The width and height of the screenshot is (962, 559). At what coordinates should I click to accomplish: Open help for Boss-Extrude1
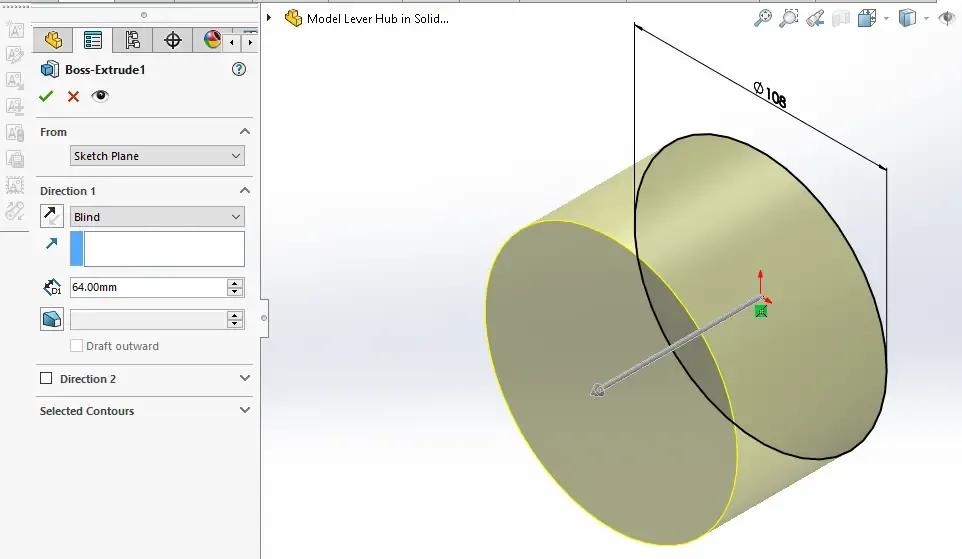(239, 69)
